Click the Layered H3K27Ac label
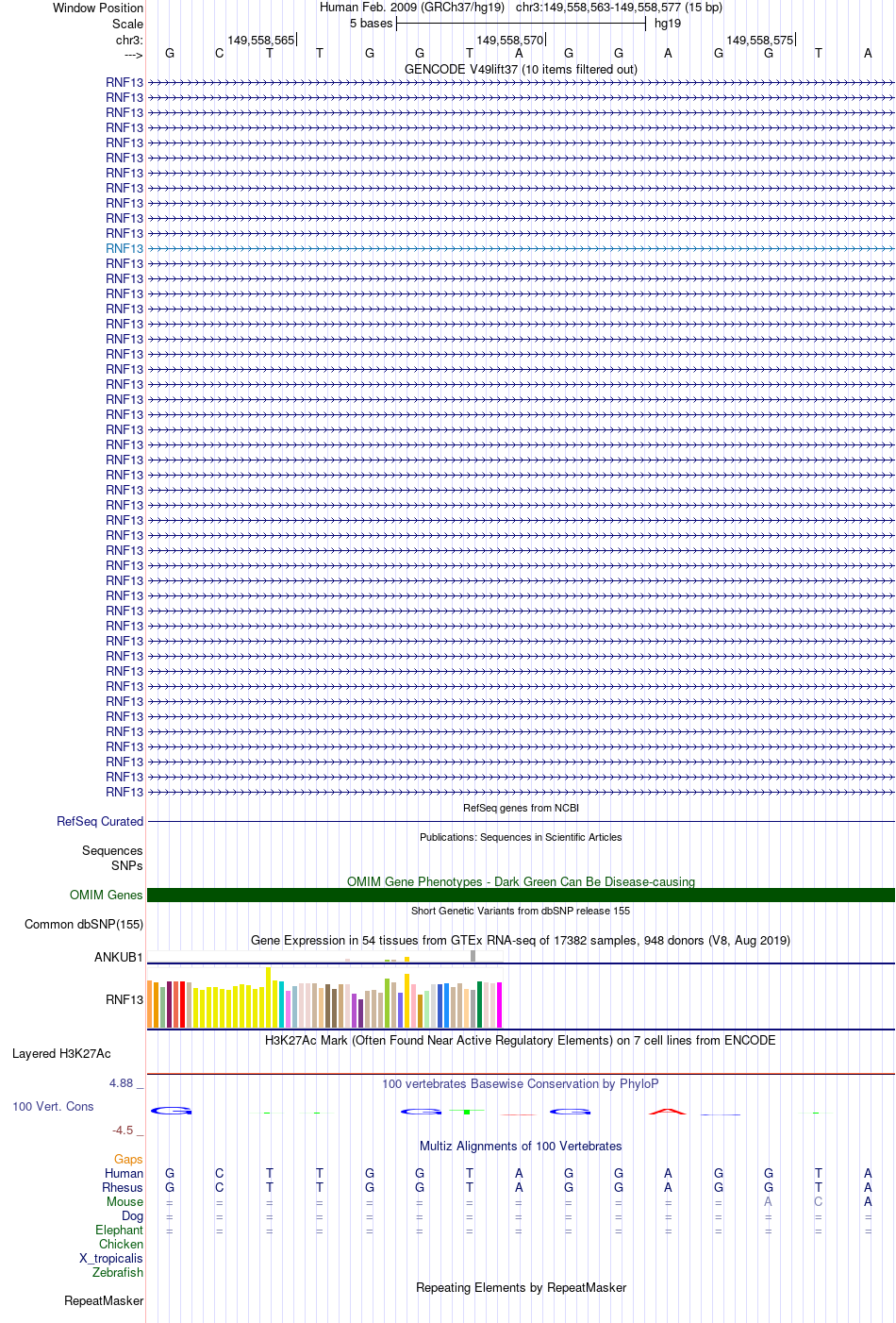The image size is (896, 1323). tap(61, 1054)
